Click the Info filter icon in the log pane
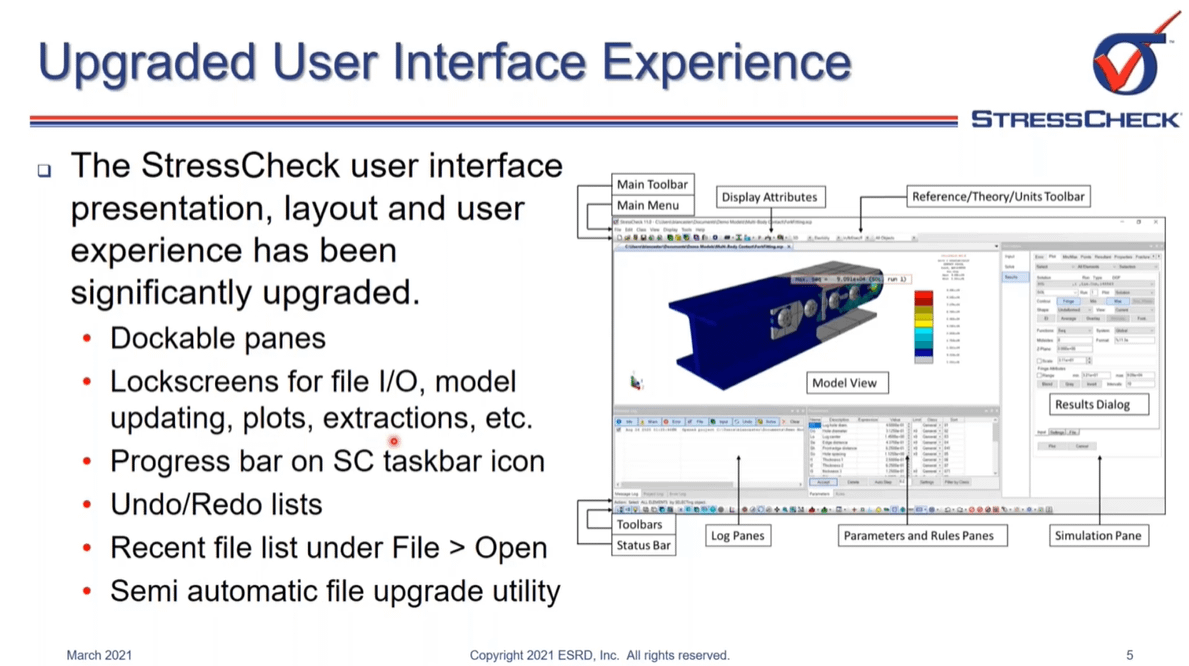 (x=629, y=422)
